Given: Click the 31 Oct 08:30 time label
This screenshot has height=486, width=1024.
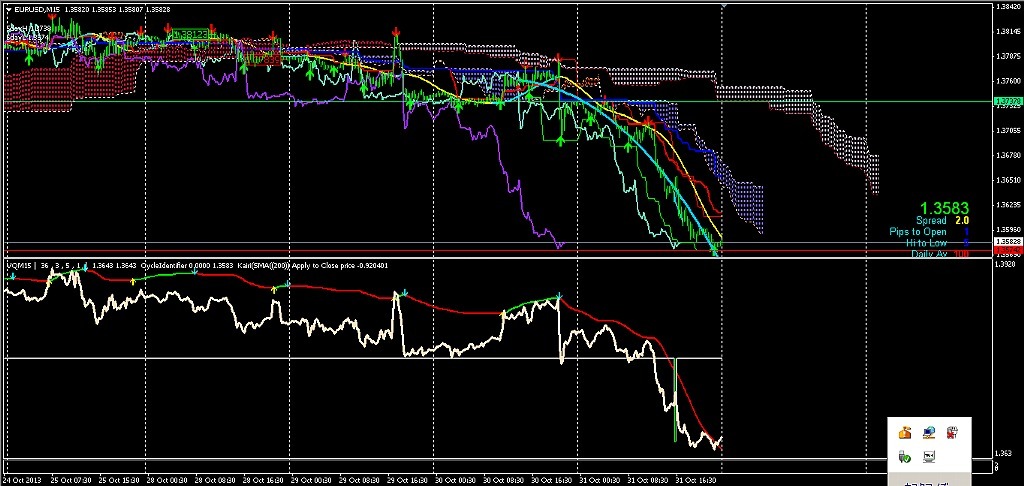Looking at the screenshot, I should [x=648, y=480].
